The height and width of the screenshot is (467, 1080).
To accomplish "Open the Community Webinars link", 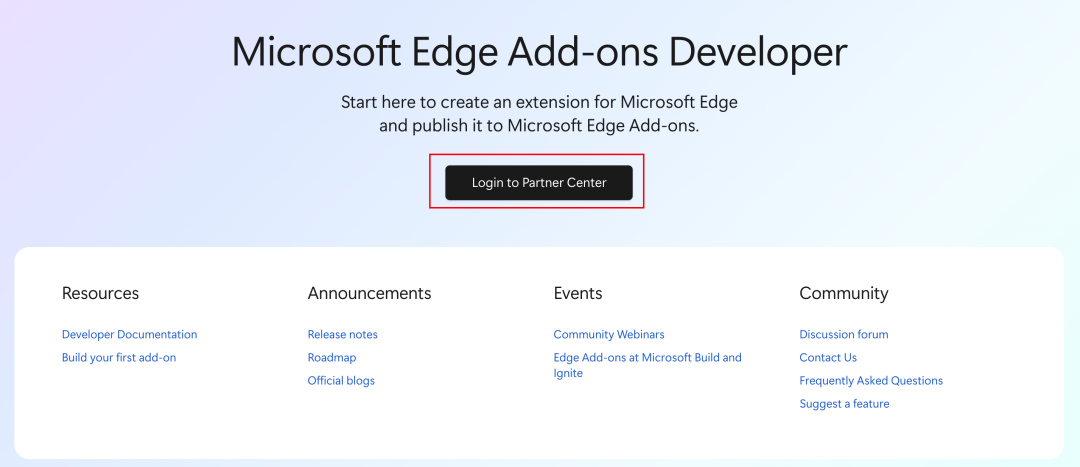I will [x=608, y=335].
